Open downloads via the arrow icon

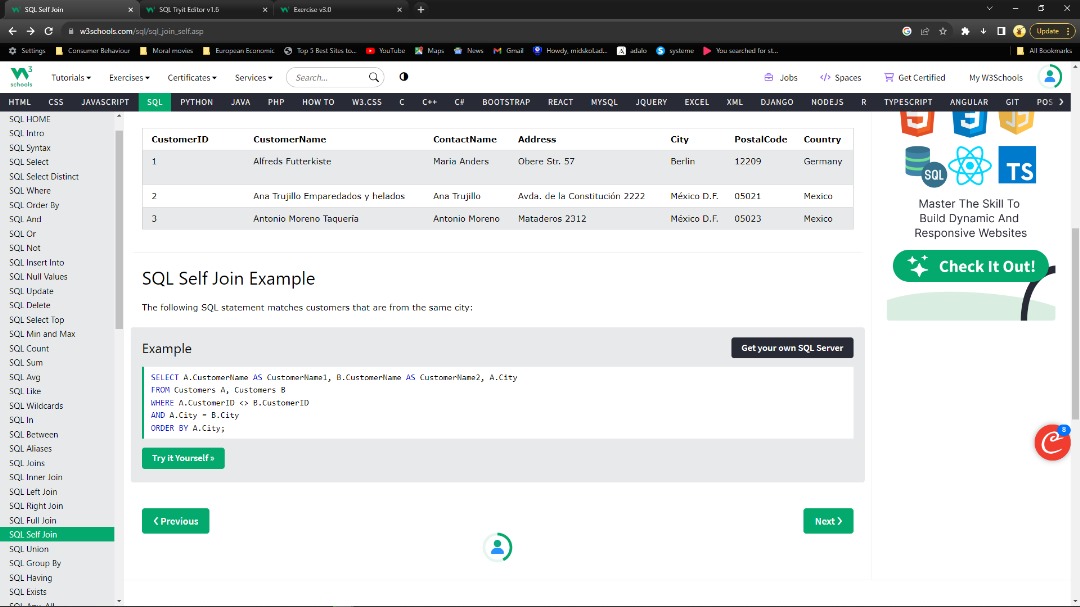tap(986, 31)
